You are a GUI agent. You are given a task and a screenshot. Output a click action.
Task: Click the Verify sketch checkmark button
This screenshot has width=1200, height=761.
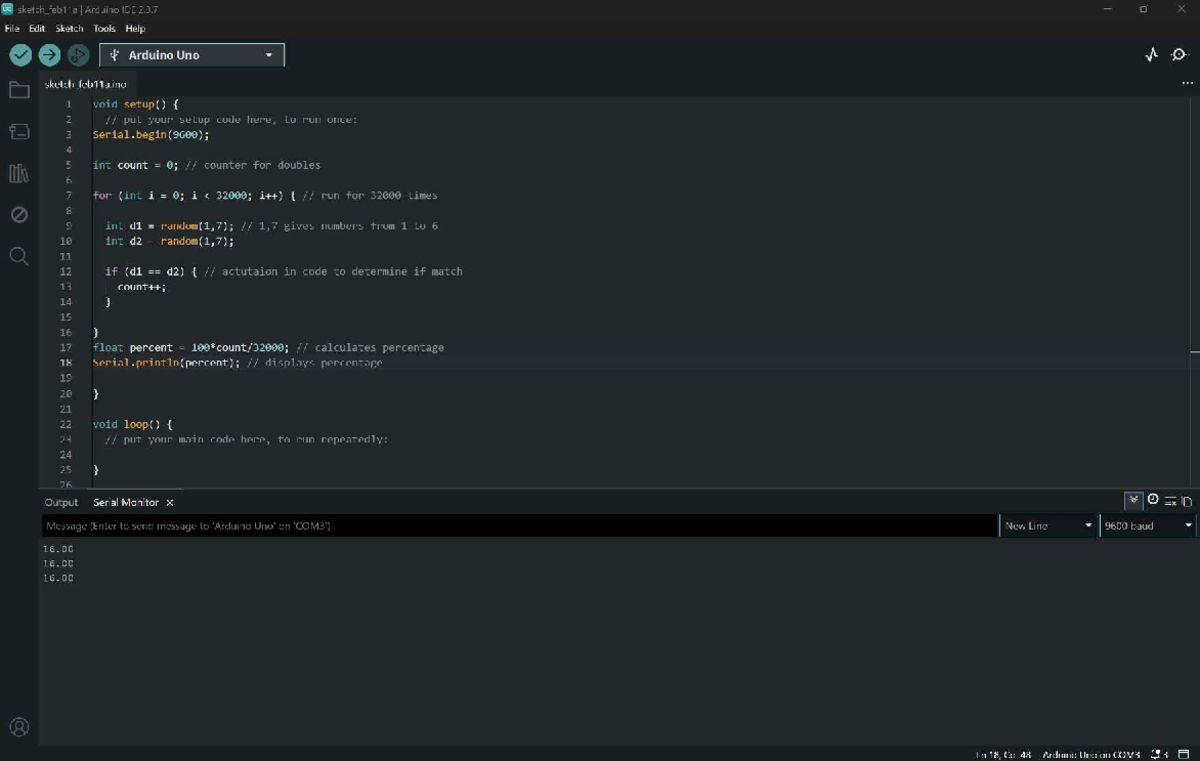point(20,55)
